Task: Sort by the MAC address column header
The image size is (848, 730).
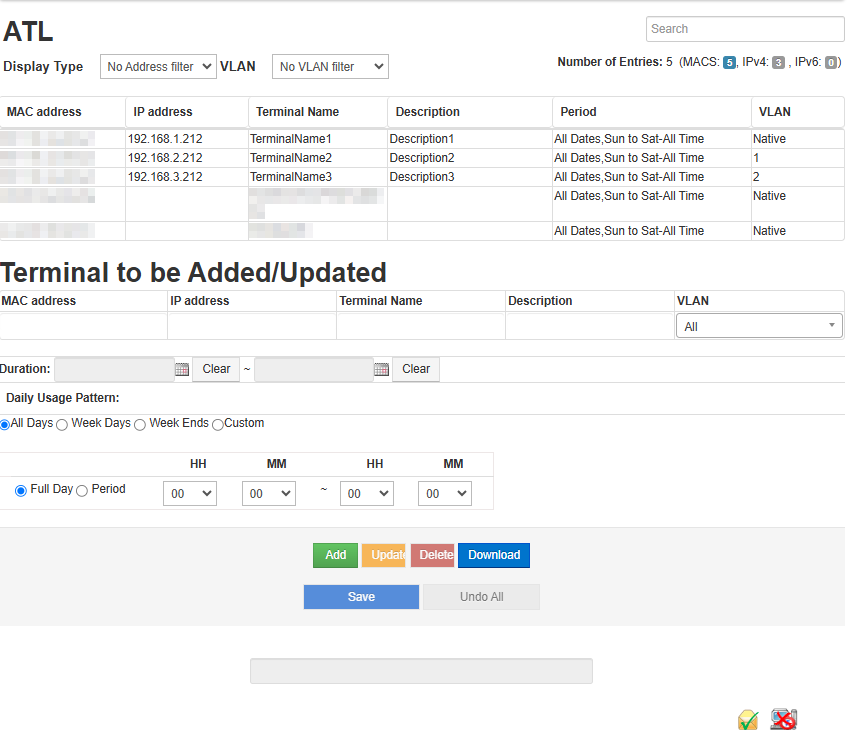Action: point(45,112)
